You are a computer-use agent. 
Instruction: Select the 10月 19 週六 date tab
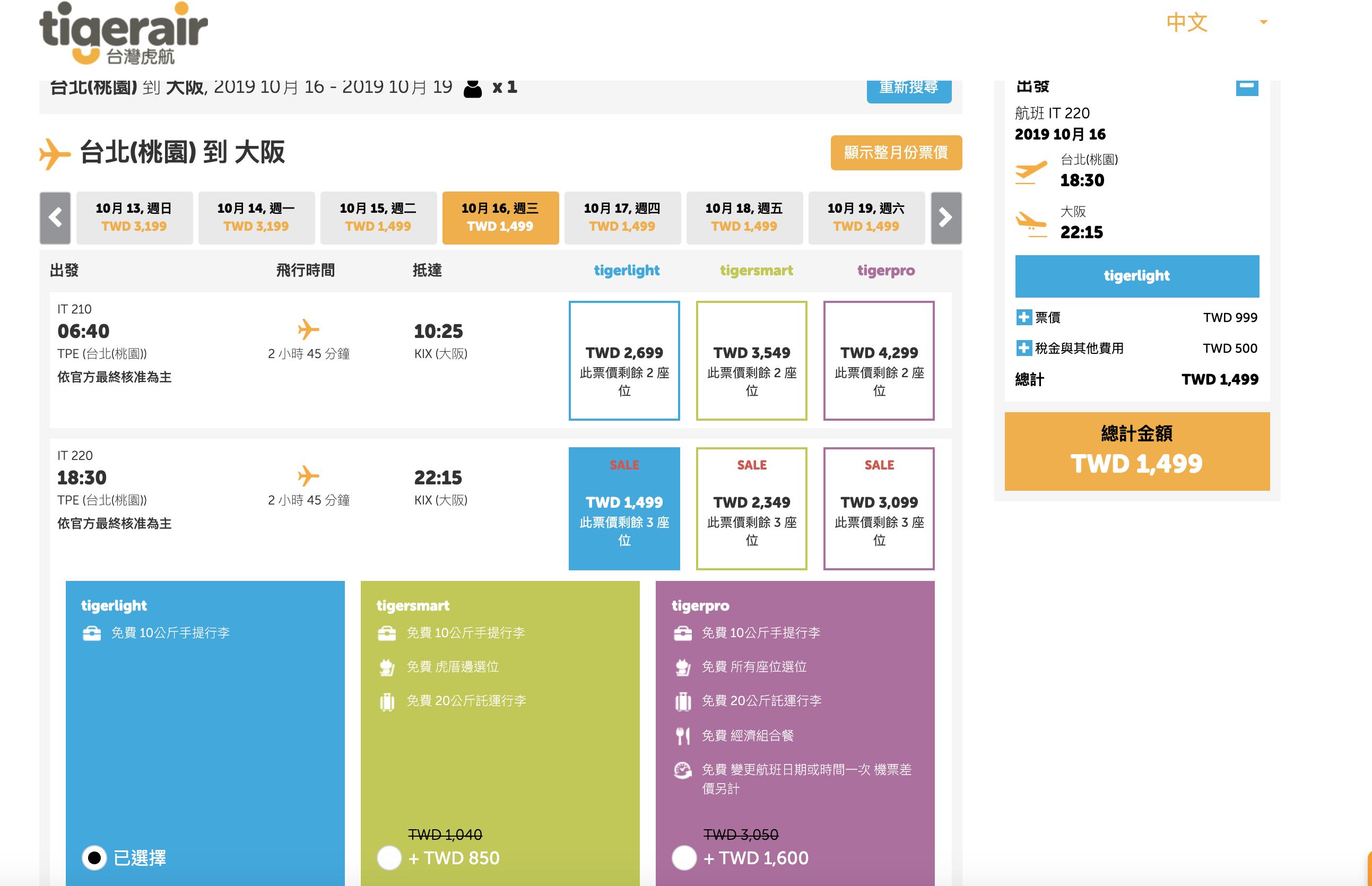866,218
